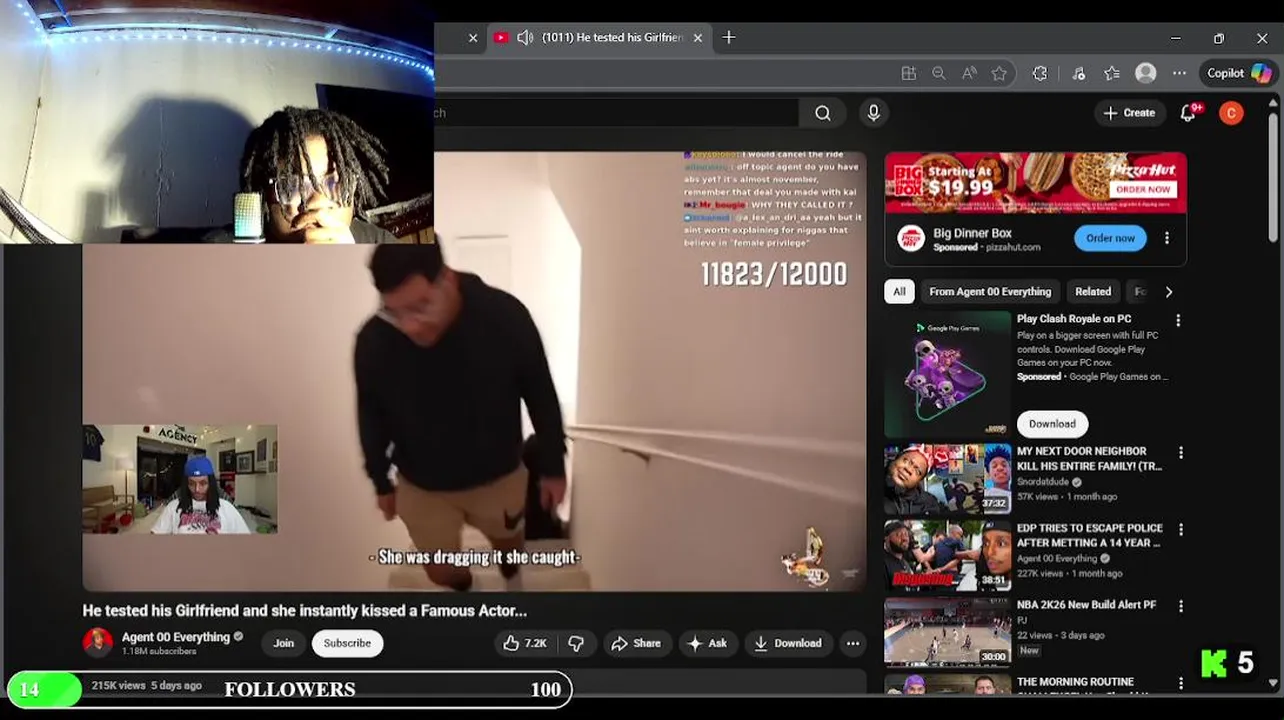Viewport: 1284px width, 720px height.
Task: Open 'MY NEXT DOOR NEIGHBOR' video thumbnail
Action: point(947,479)
